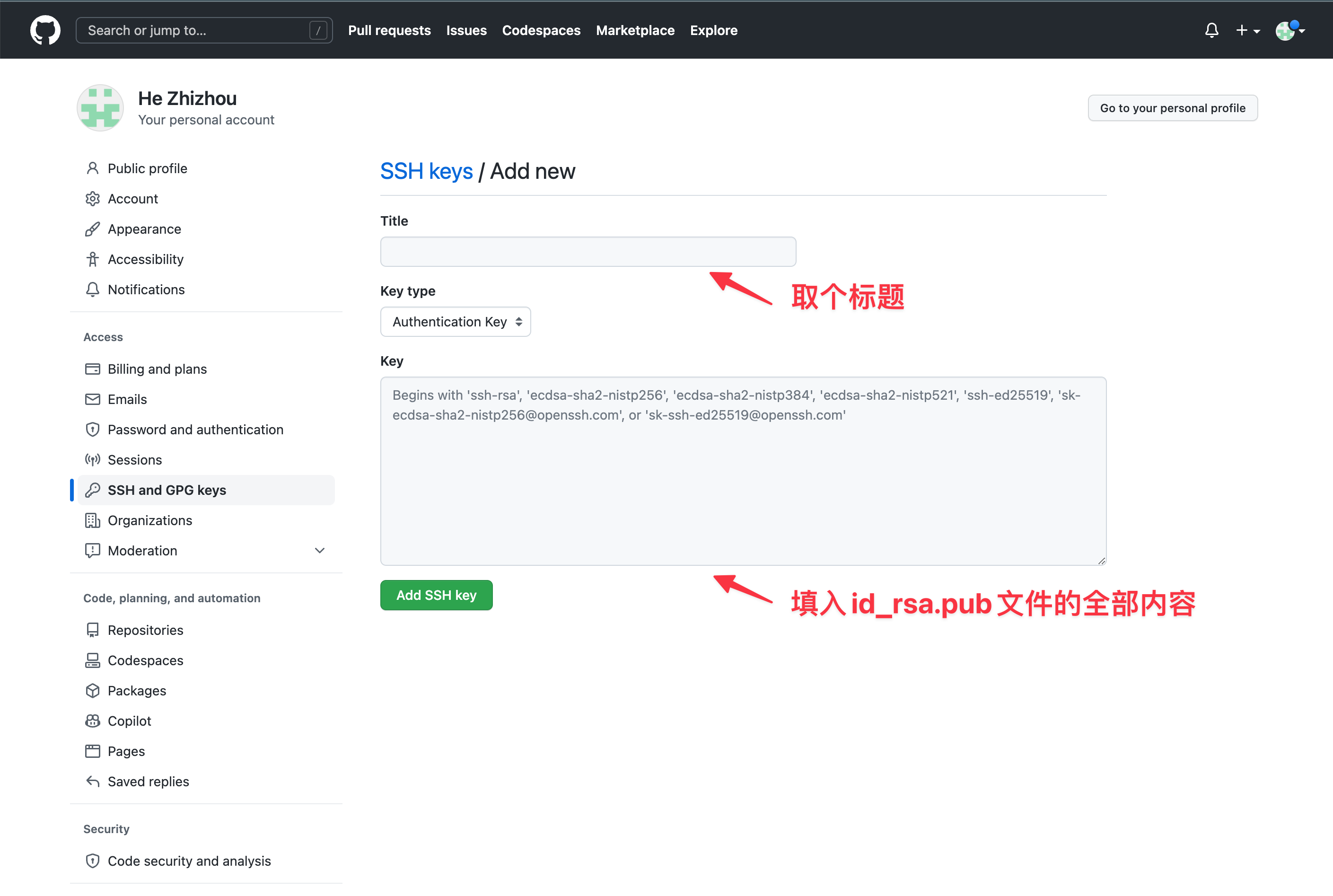Click the SSH and GPG keys key icon

93,490
